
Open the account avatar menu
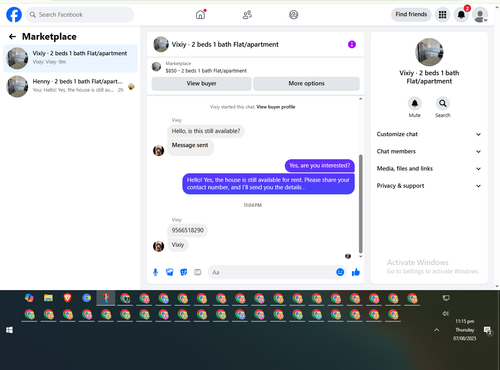pyautogui.click(x=480, y=15)
